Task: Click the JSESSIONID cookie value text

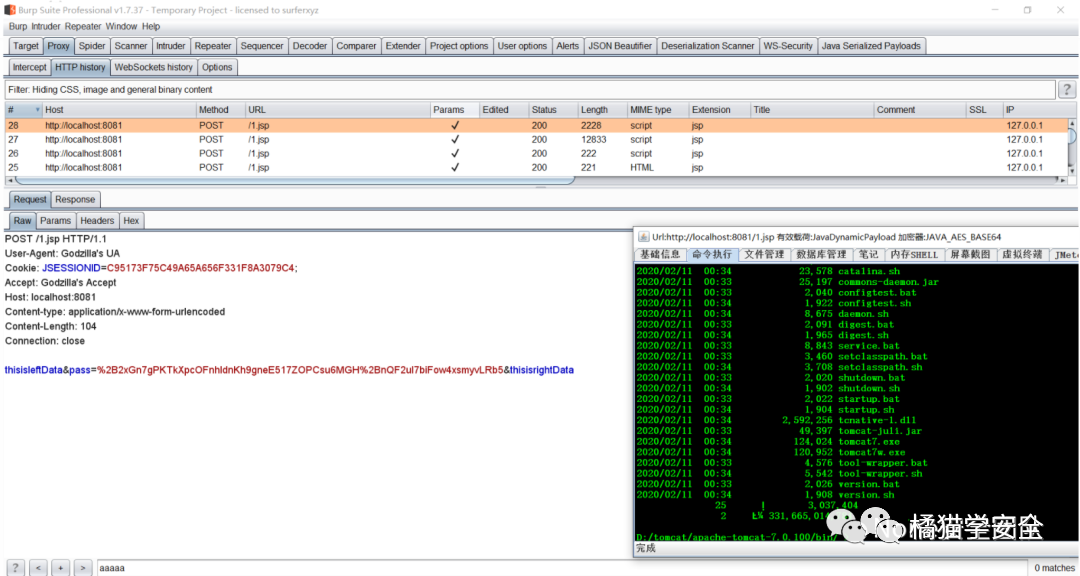Action: pos(200,268)
